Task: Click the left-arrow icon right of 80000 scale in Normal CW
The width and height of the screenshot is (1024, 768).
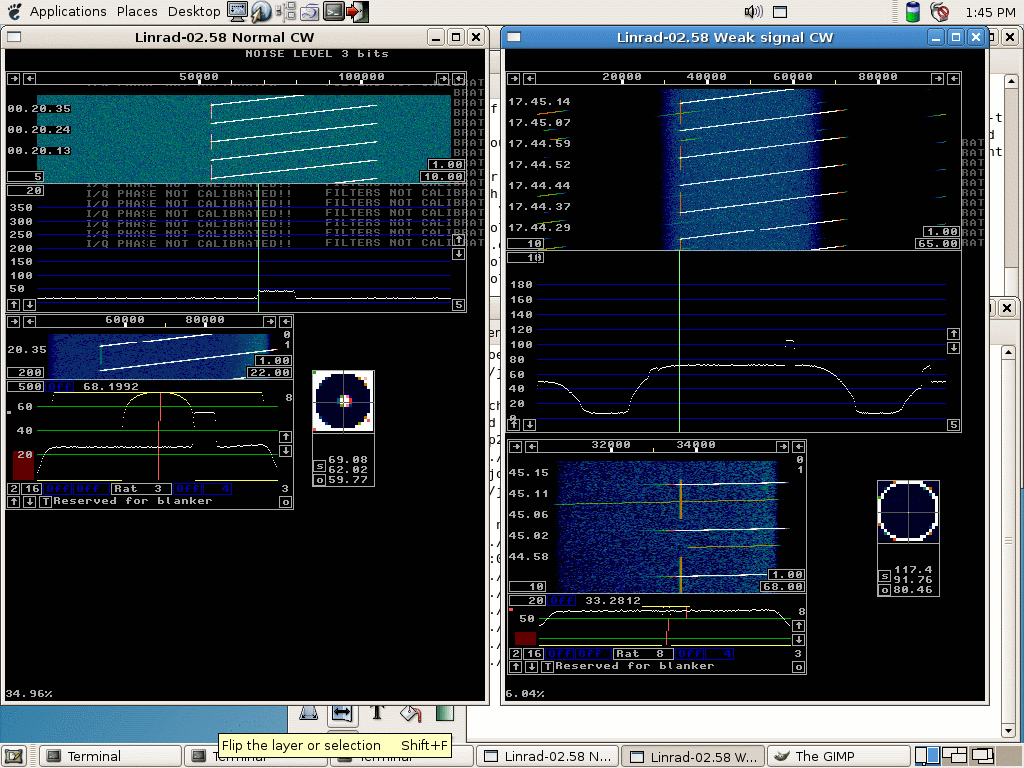Action: [285, 321]
